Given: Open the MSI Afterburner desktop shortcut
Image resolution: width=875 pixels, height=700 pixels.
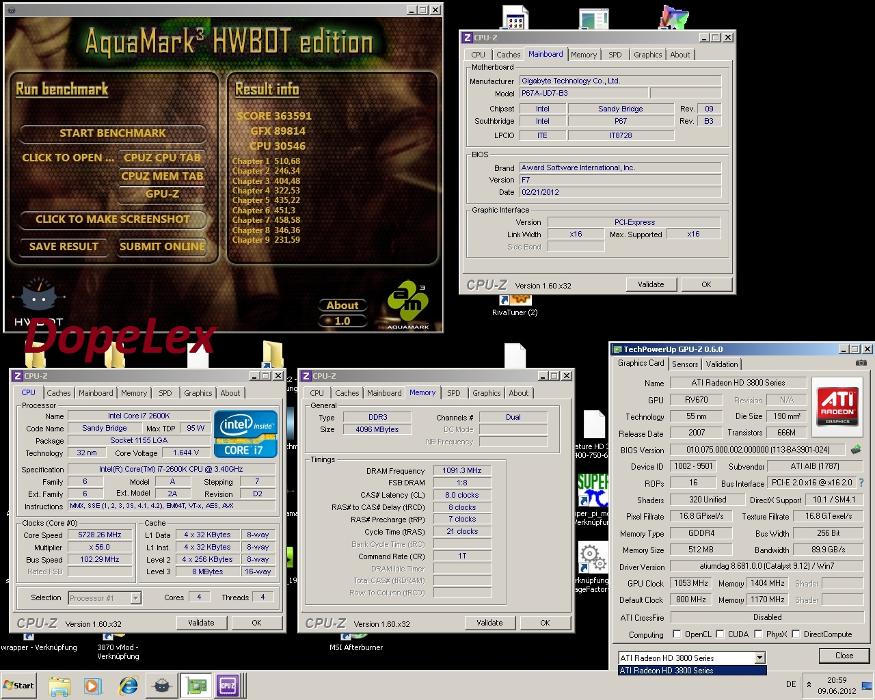Looking at the screenshot, I should [x=356, y=643].
